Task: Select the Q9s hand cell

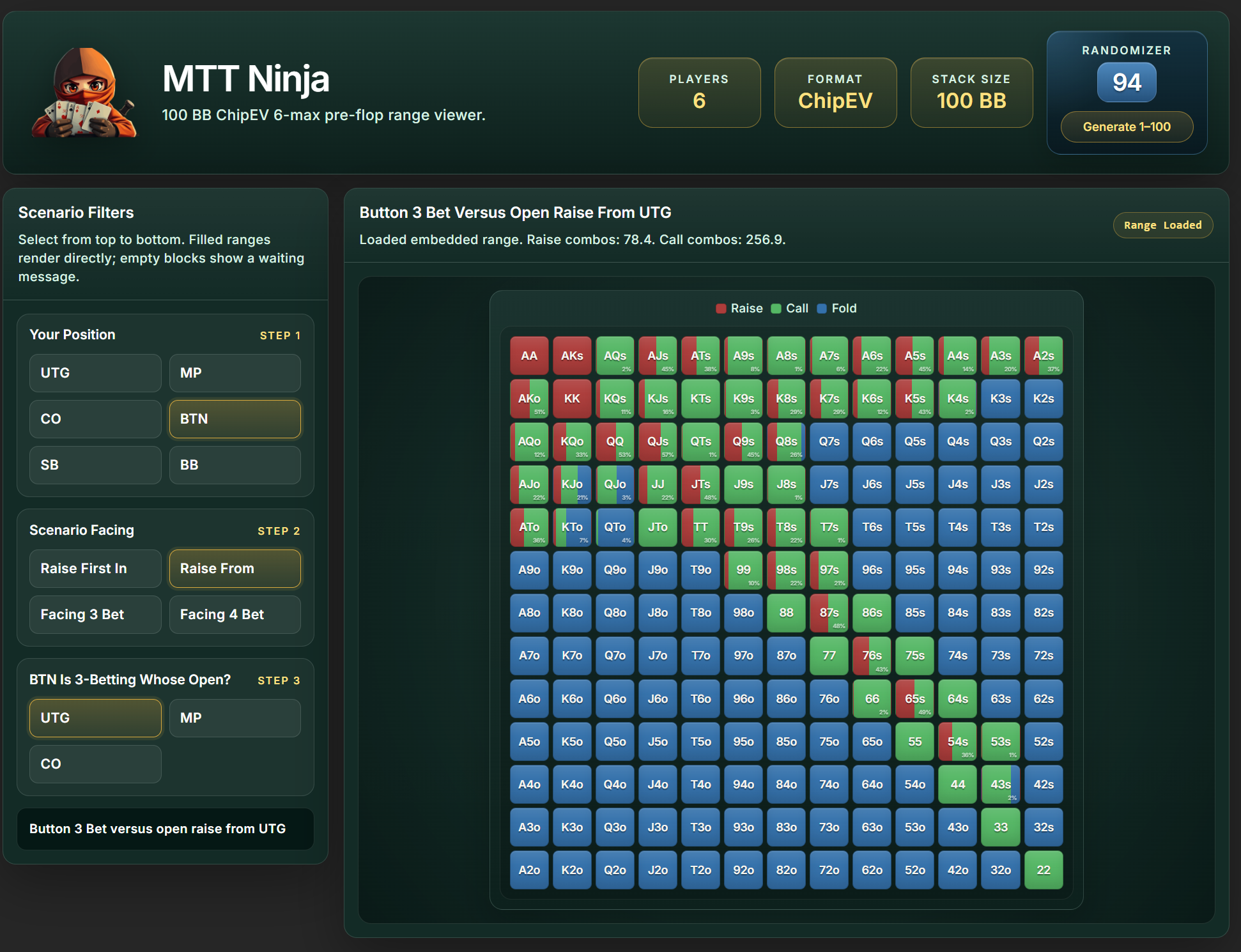Action: click(x=743, y=441)
